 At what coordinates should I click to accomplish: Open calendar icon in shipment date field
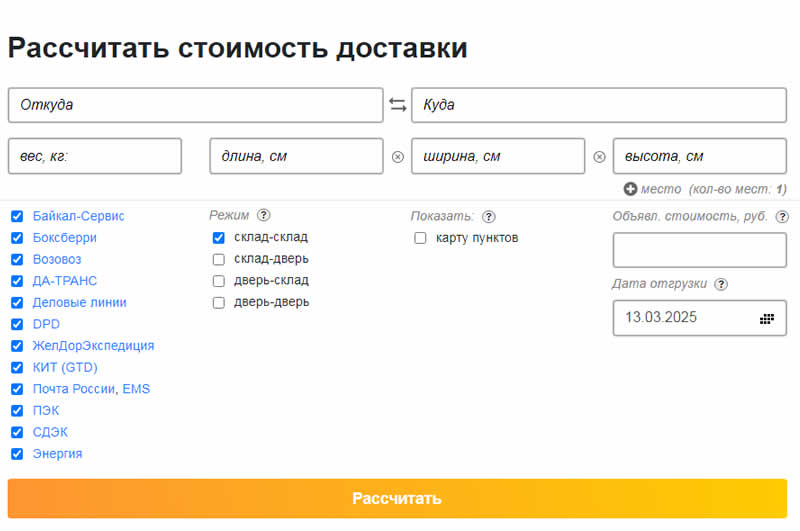pos(766,319)
